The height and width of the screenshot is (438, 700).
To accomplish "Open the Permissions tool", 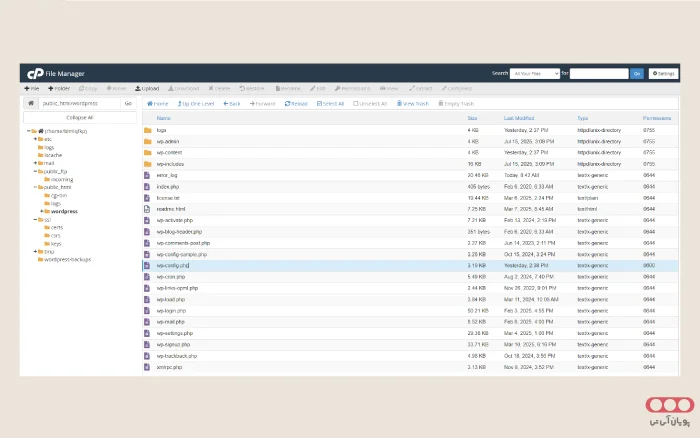I will tap(353, 88).
